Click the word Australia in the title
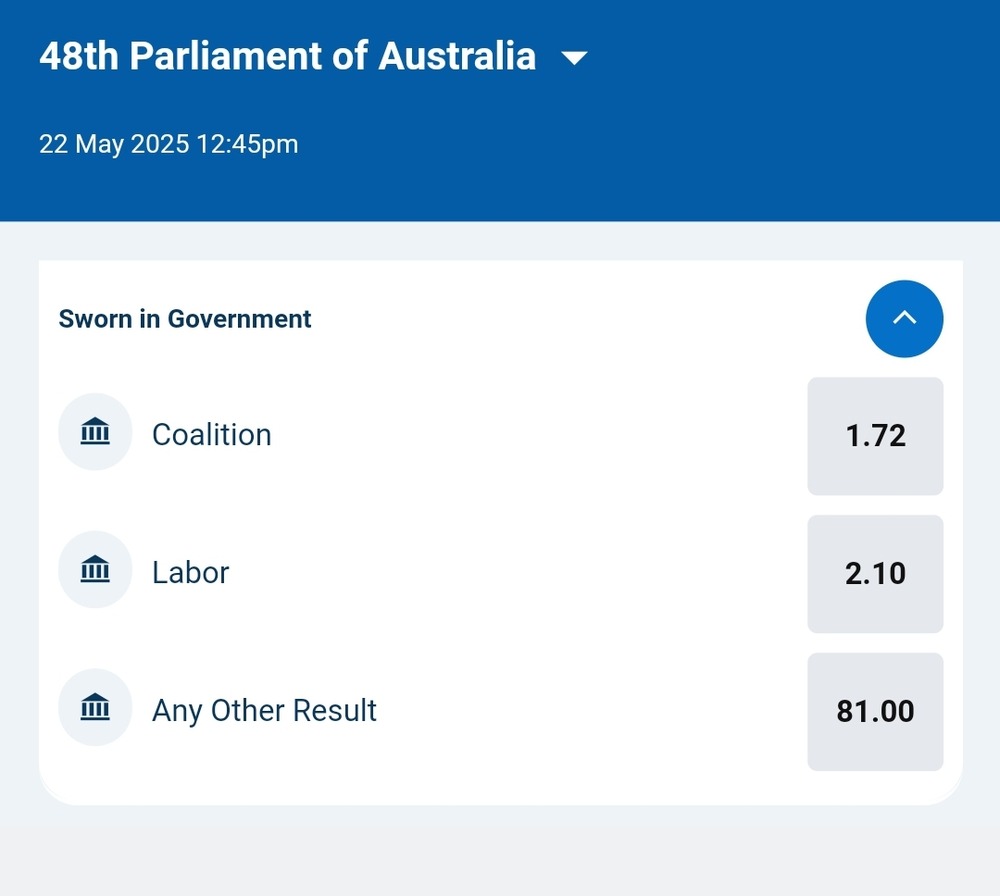The height and width of the screenshot is (896, 1000). point(457,56)
